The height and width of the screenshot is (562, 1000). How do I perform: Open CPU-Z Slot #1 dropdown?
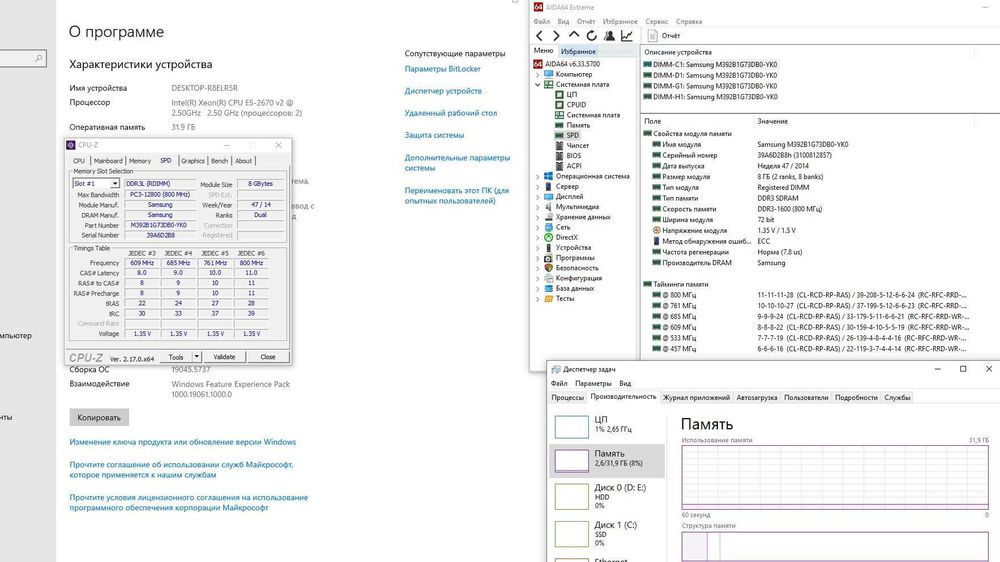point(115,184)
